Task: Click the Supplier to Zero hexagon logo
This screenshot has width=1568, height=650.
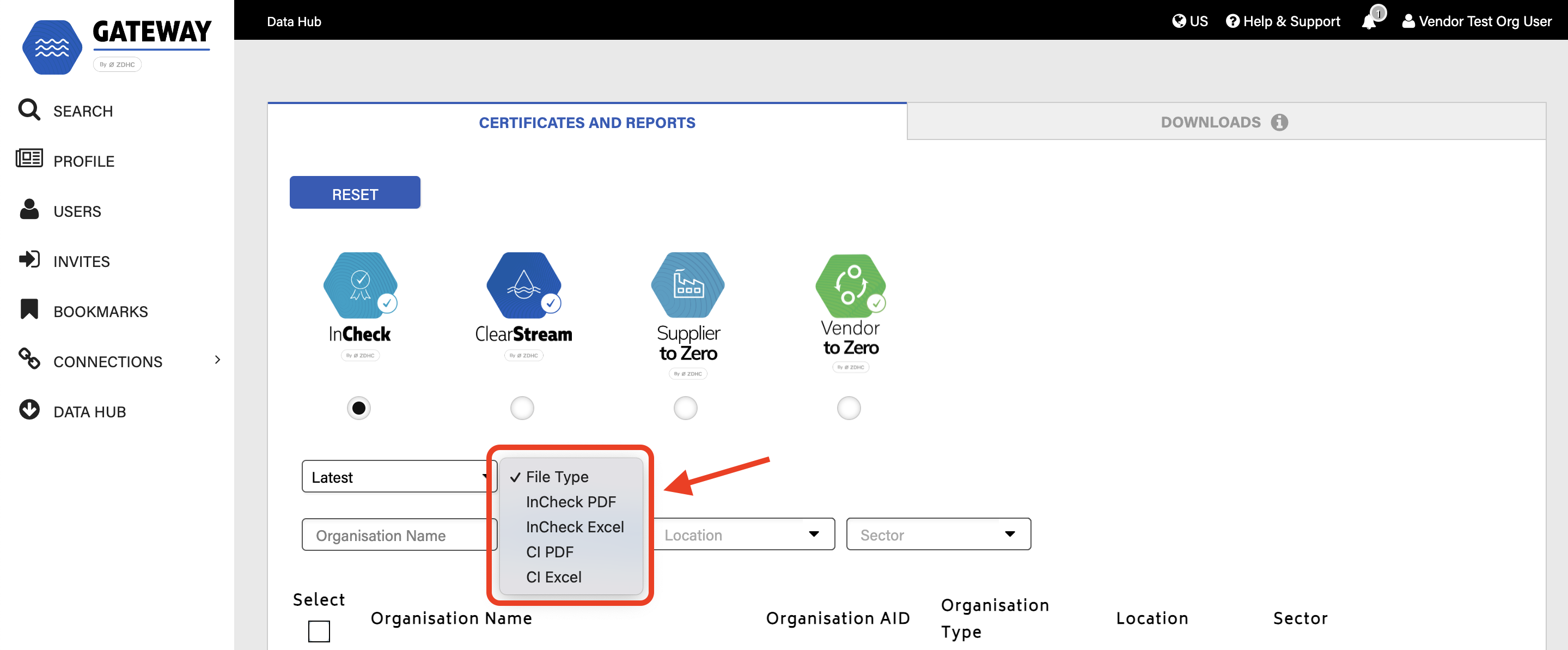Action: coord(687,285)
